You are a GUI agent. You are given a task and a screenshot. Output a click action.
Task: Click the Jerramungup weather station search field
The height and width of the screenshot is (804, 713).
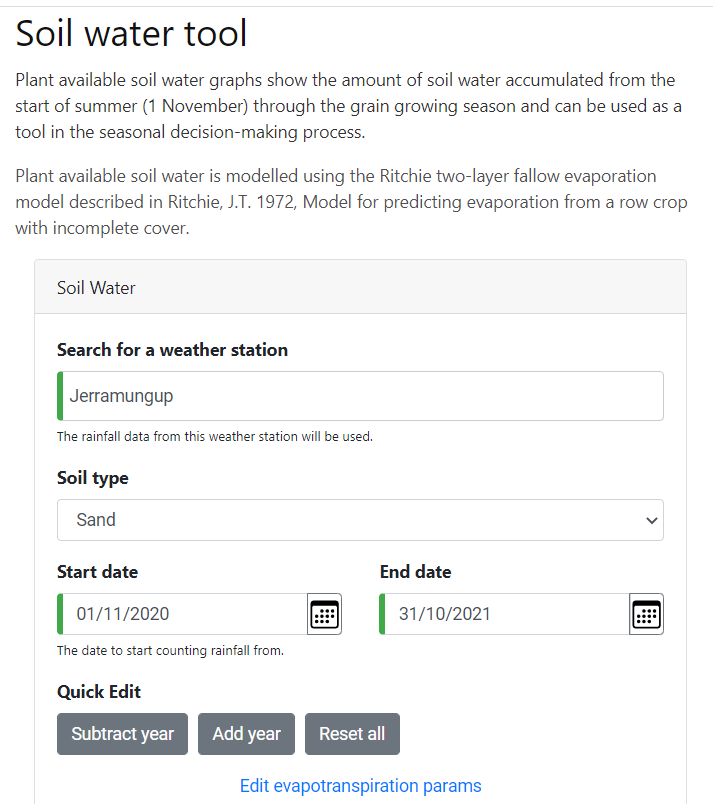[x=360, y=396]
